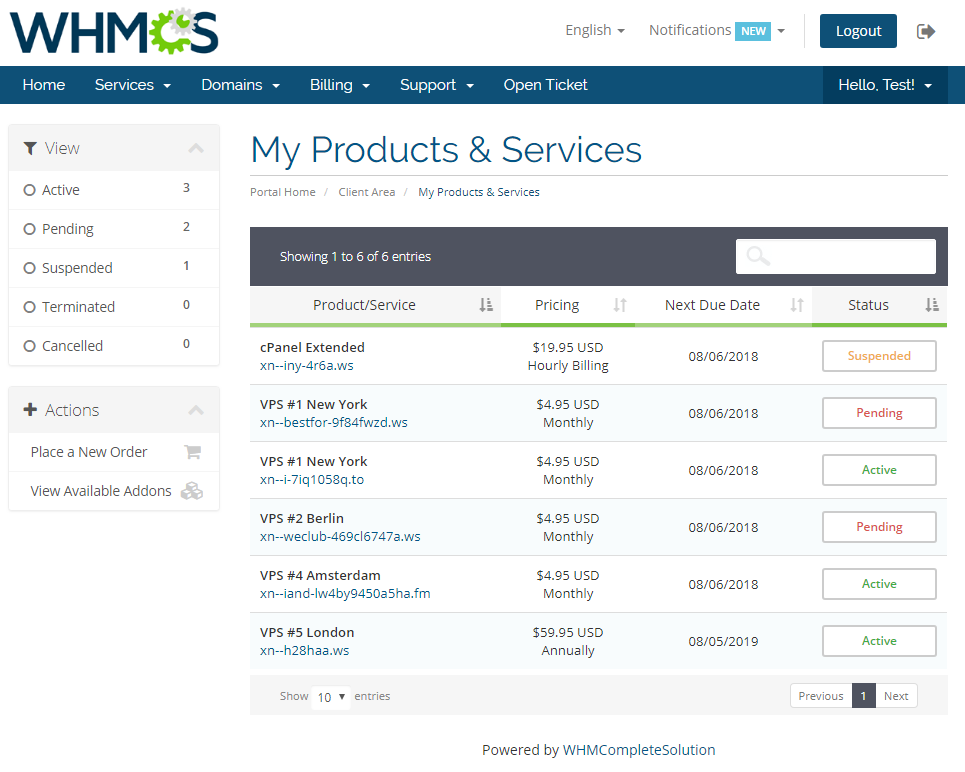Select the Terminated filter radio
The image size is (965, 772).
29,307
